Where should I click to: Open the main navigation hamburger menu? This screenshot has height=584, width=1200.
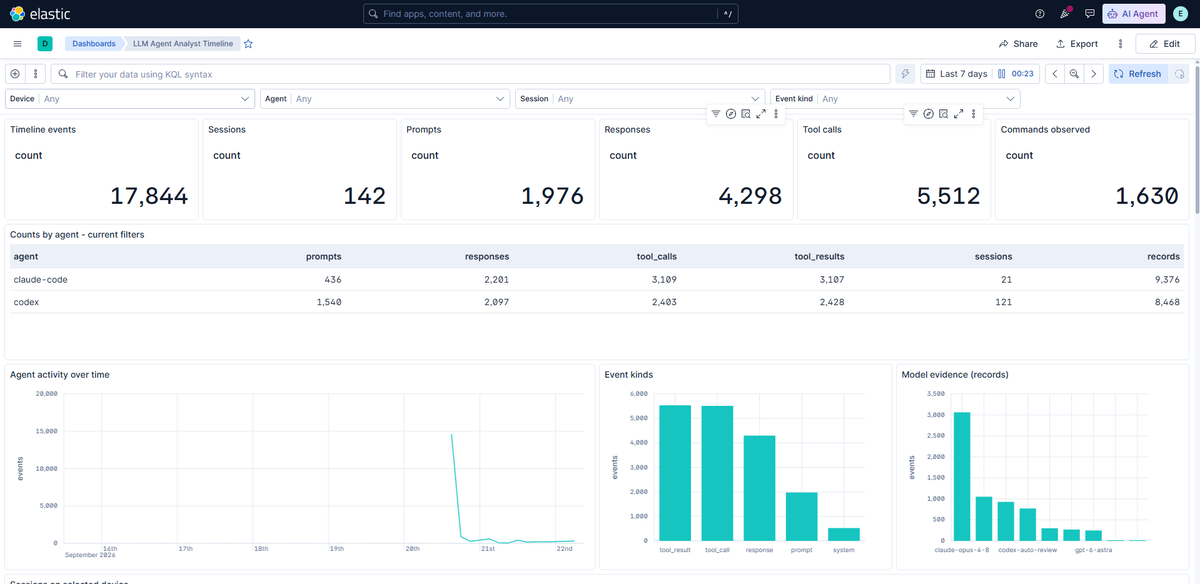tap(17, 44)
